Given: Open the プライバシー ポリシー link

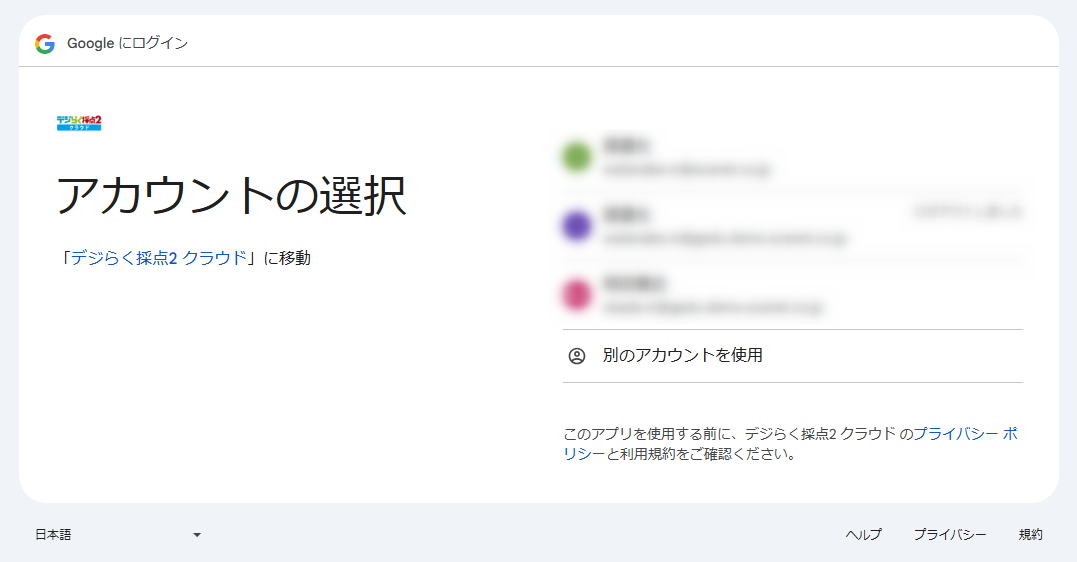Looking at the screenshot, I should tap(791, 444).
